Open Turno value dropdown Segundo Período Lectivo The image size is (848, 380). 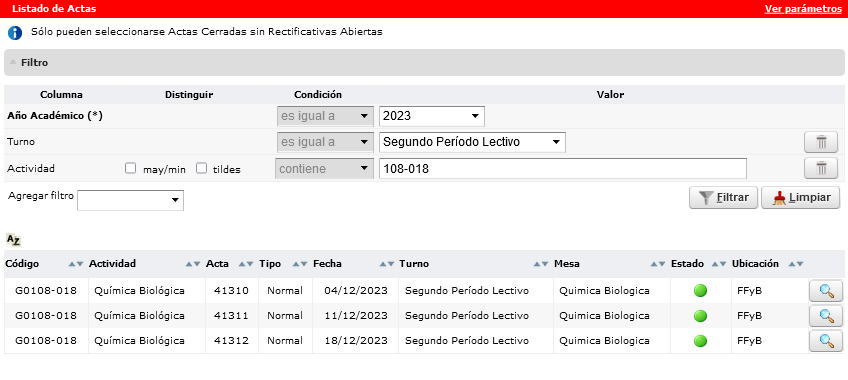tap(472, 143)
